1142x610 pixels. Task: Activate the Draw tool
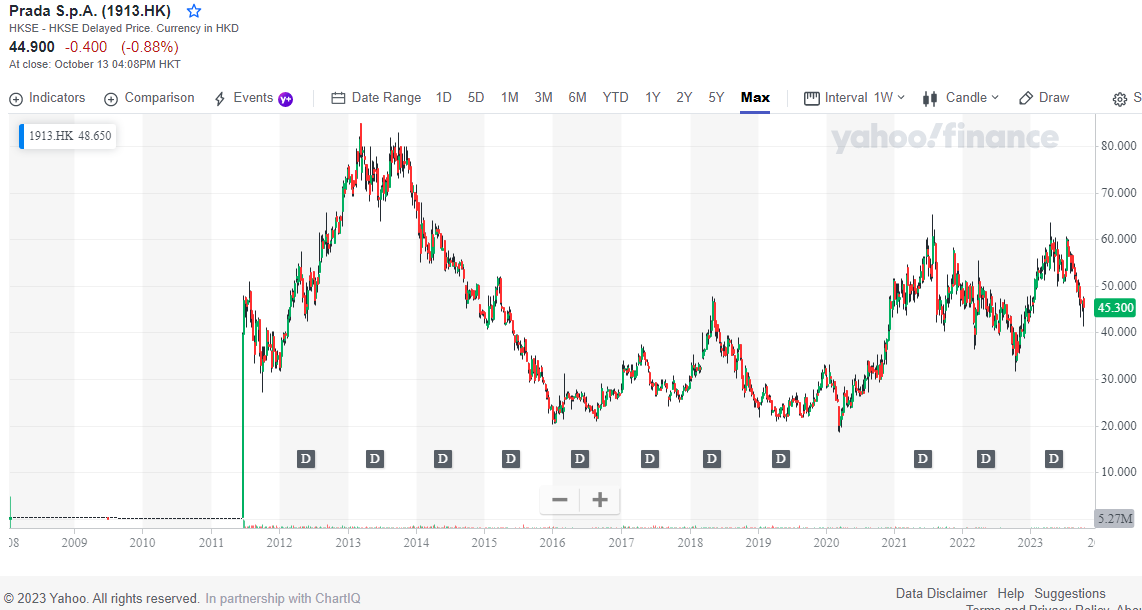(x=1044, y=98)
